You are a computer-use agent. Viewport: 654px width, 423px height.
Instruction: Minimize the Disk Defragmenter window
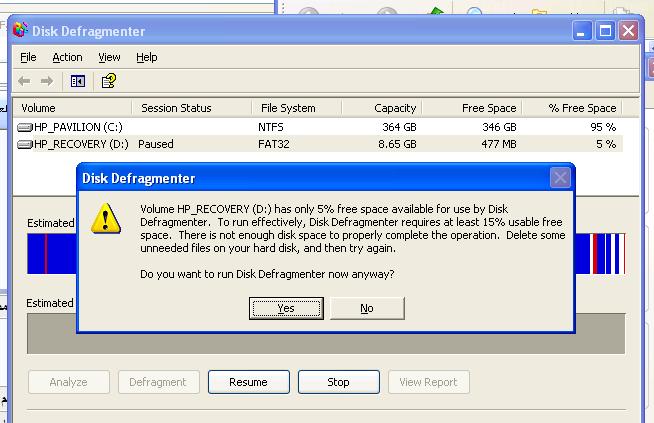point(582,31)
